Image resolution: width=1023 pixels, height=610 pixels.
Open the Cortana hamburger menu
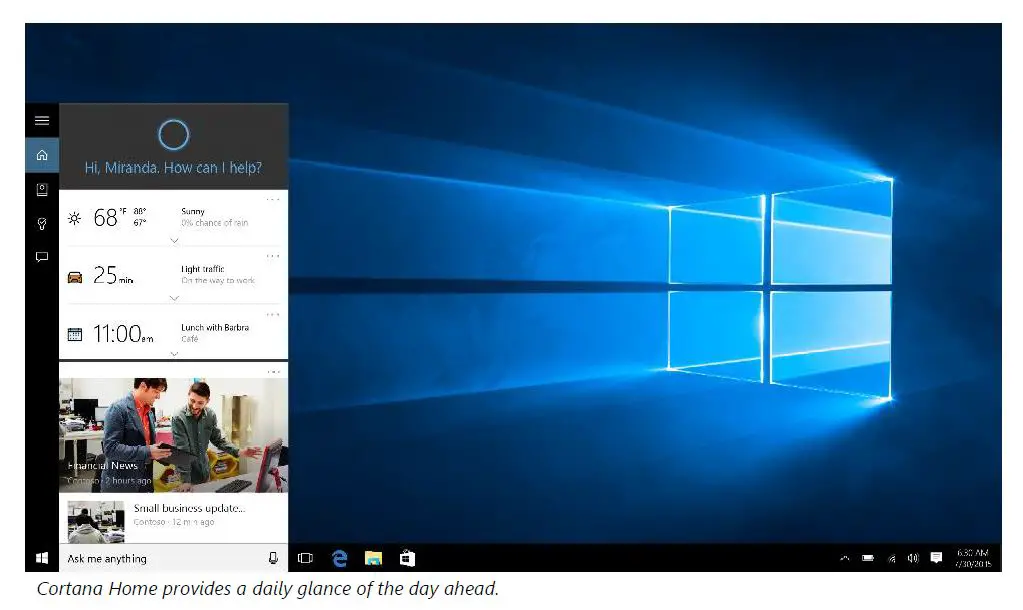[42, 121]
